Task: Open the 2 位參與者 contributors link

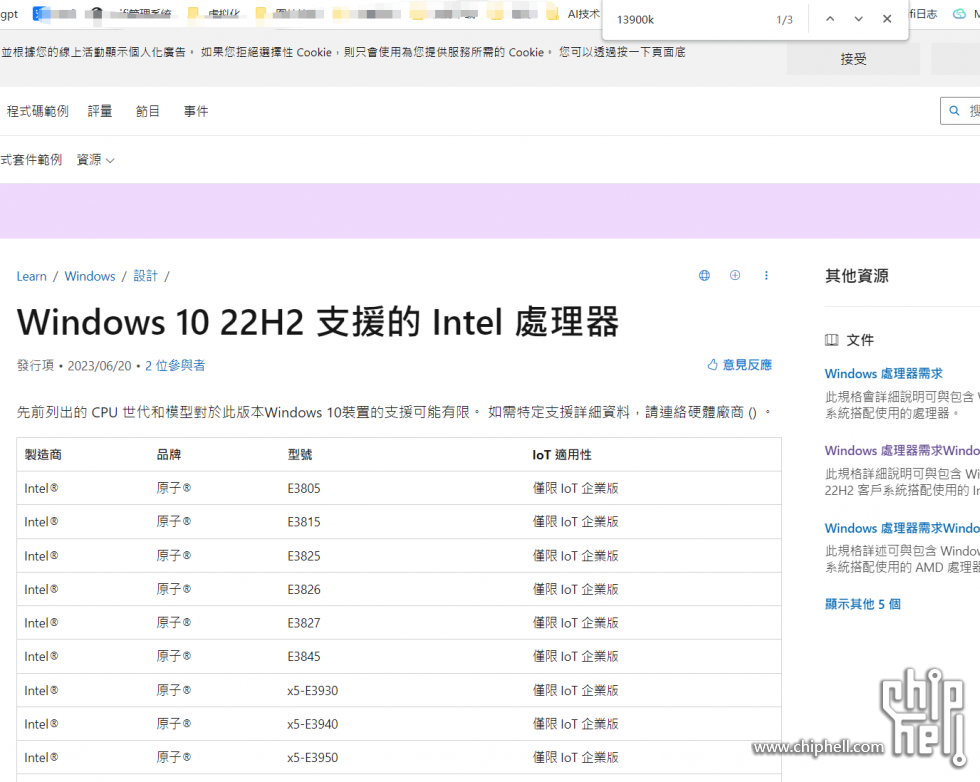Action: coord(175,366)
